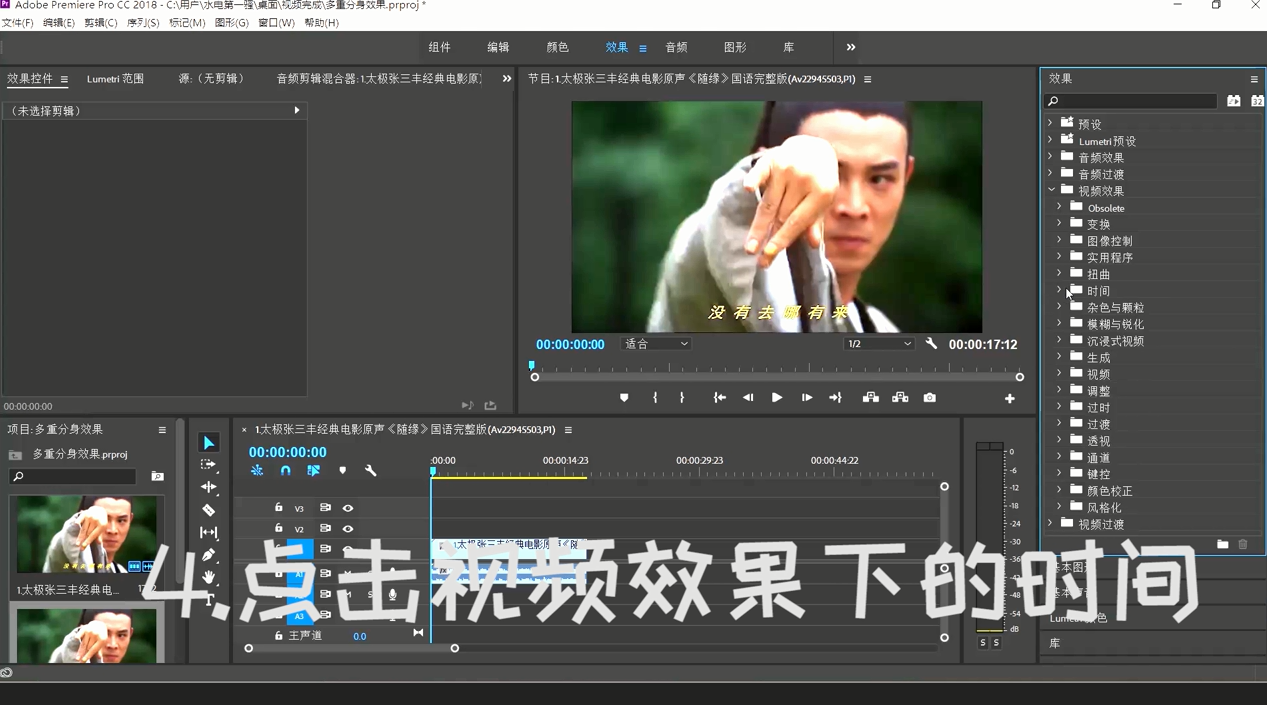This screenshot has width=1267, height=705.
Task: Toggle V3 track lock
Action: click(x=279, y=508)
